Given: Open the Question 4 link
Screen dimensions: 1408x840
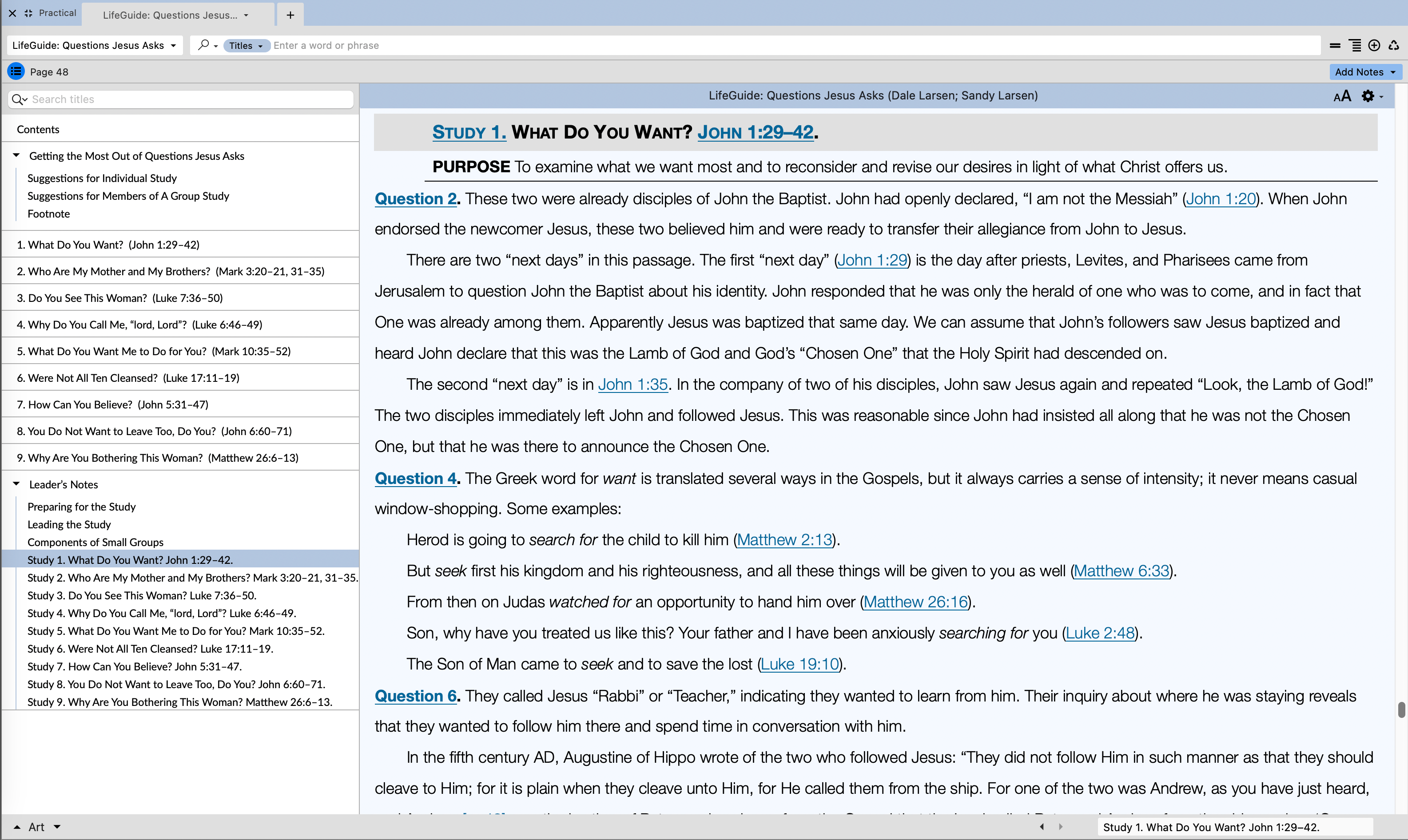Looking at the screenshot, I should (415, 478).
